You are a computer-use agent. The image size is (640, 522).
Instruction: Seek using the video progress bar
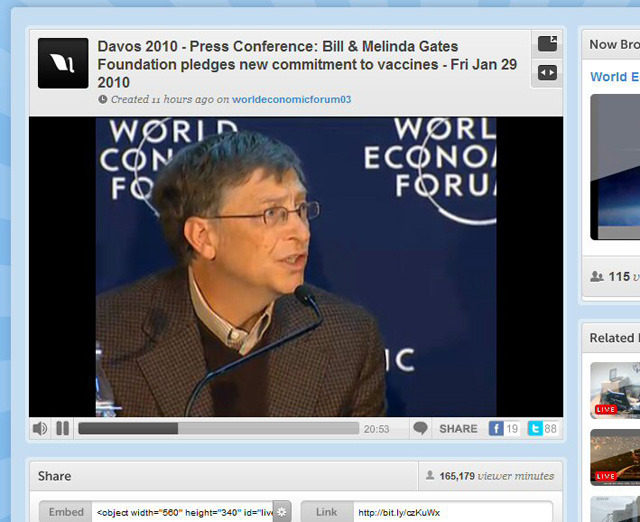[x=218, y=429]
